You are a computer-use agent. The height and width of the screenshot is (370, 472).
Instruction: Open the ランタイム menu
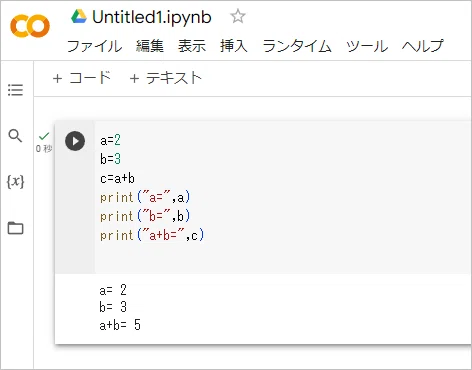coord(297,46)
